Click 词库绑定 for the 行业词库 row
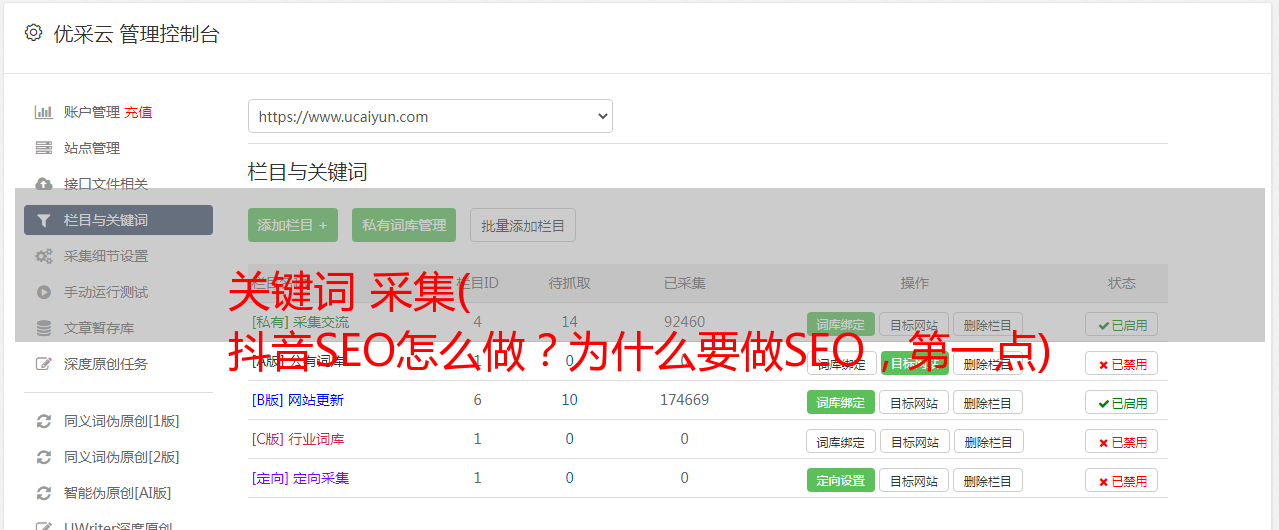This screenshot has height=530, width=1279. [x=841, y=441]
